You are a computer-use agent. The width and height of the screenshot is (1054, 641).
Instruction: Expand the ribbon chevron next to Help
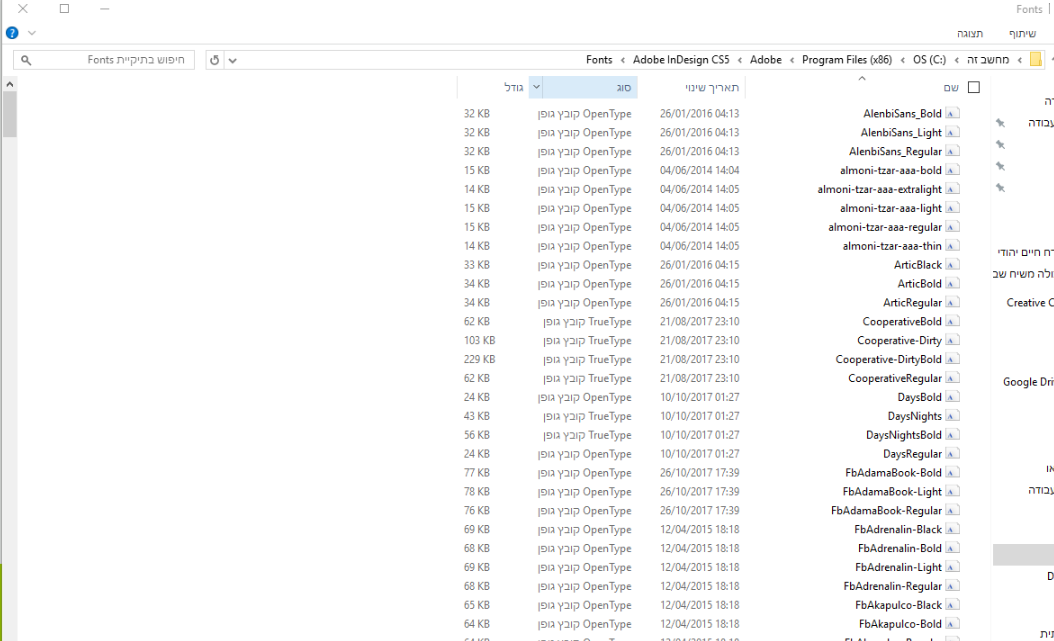[x=32, y=32]
